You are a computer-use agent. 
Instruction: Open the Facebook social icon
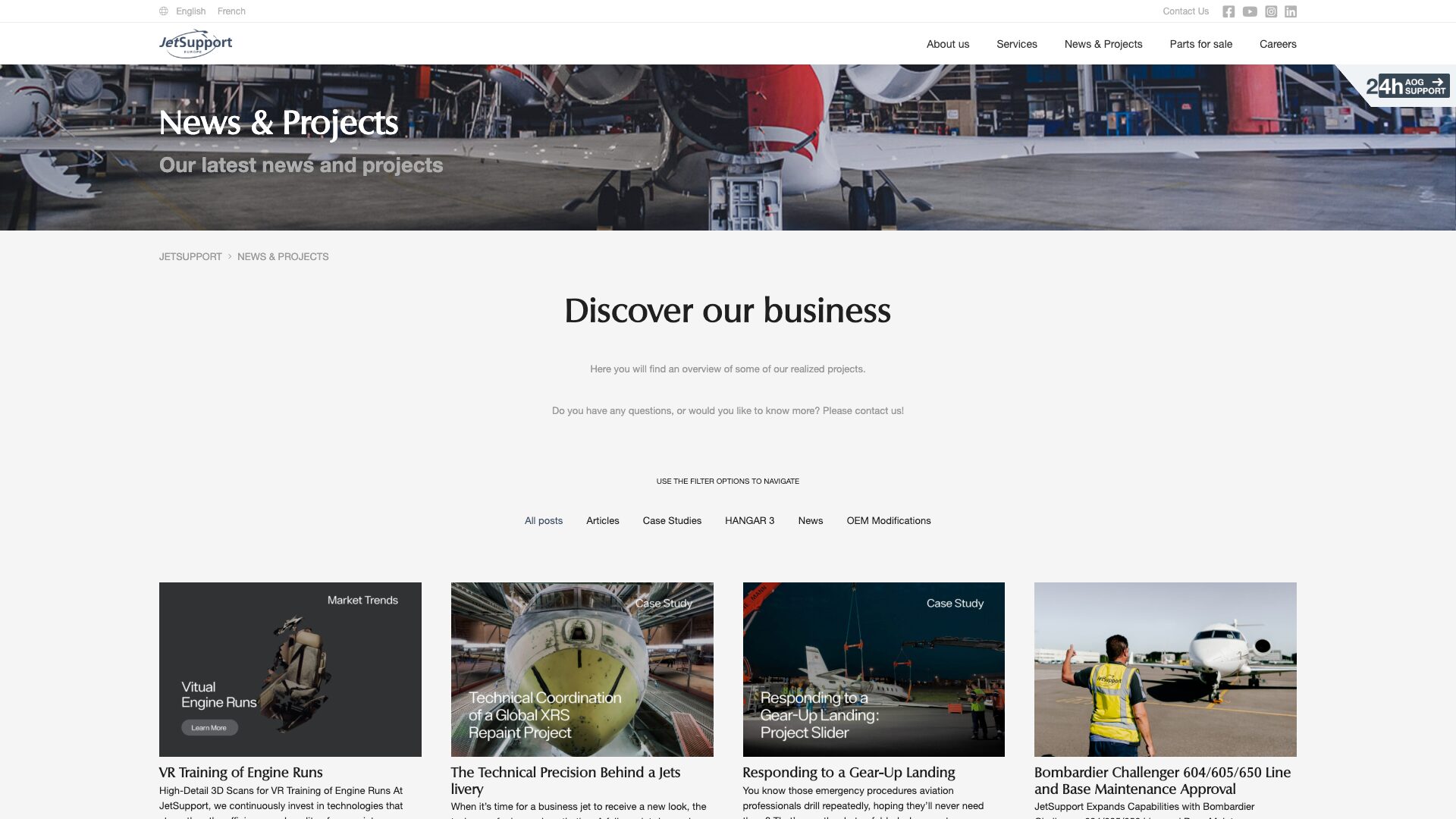pyautogui.click(x=1228, y=11)
